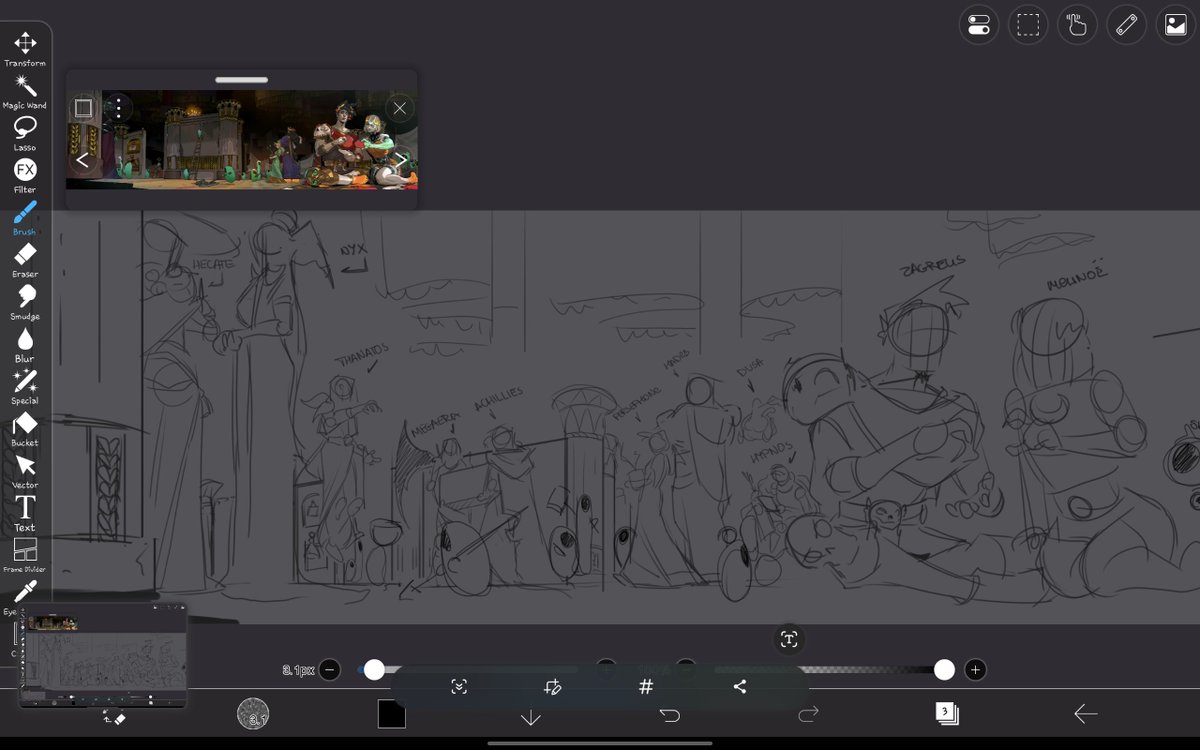The width and height of the screenshot is (1200, 750).
Task: Select the Bucket fill tool
Action: tap(25, 428)
